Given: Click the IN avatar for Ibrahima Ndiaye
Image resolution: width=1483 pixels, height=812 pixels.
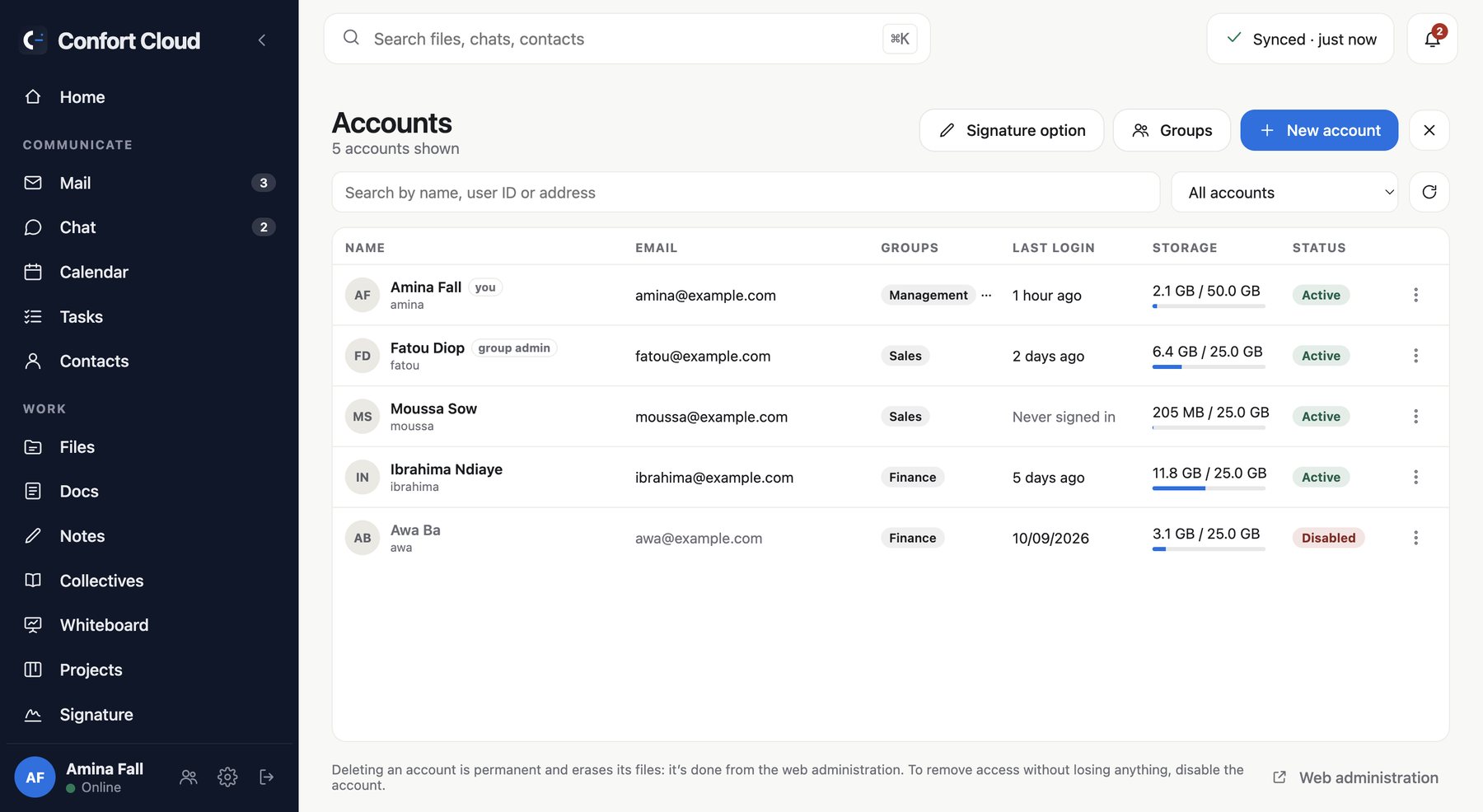Looking at the screenshot, I should tap(363, 478).
